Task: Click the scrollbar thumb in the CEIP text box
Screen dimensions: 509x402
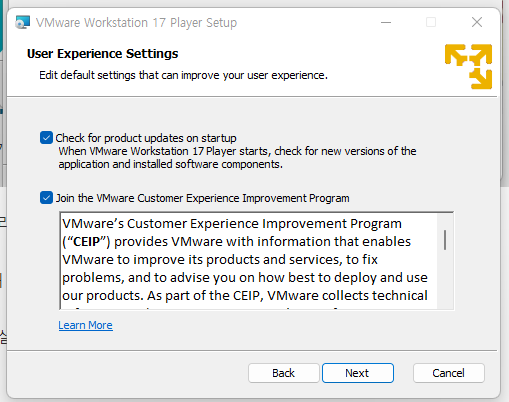Action: 445,240
